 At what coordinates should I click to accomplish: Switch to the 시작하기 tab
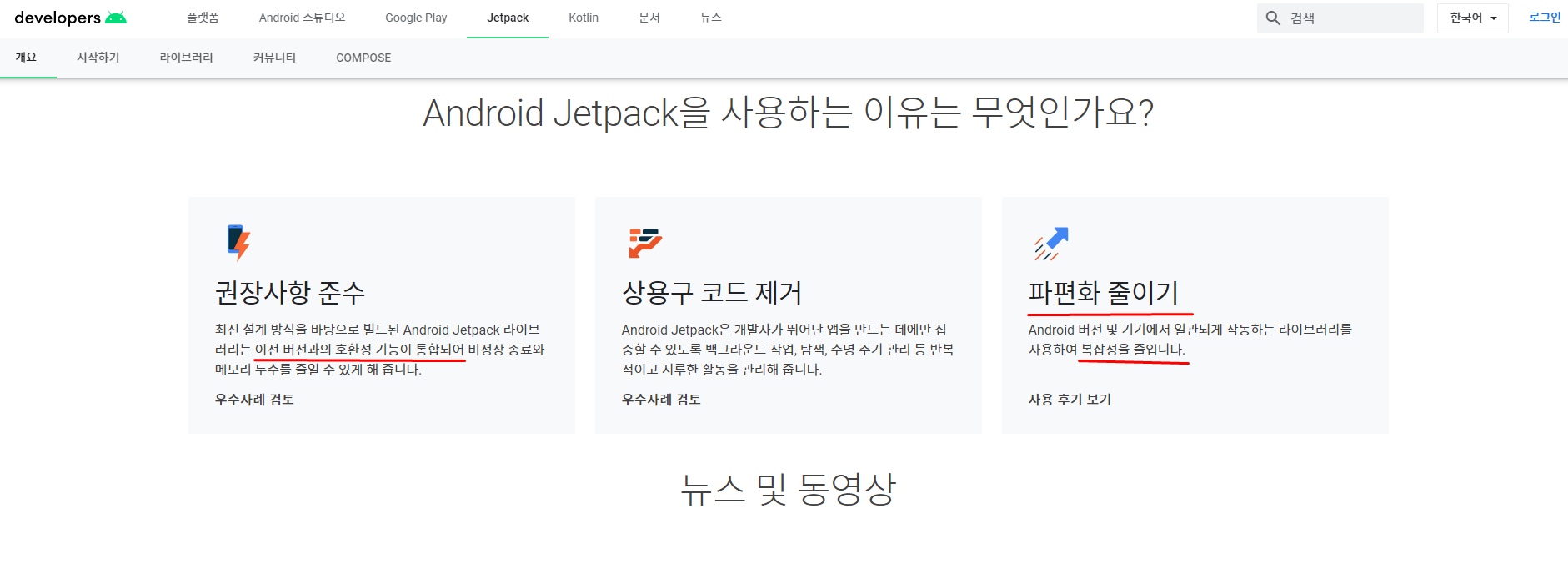[98, 58]
